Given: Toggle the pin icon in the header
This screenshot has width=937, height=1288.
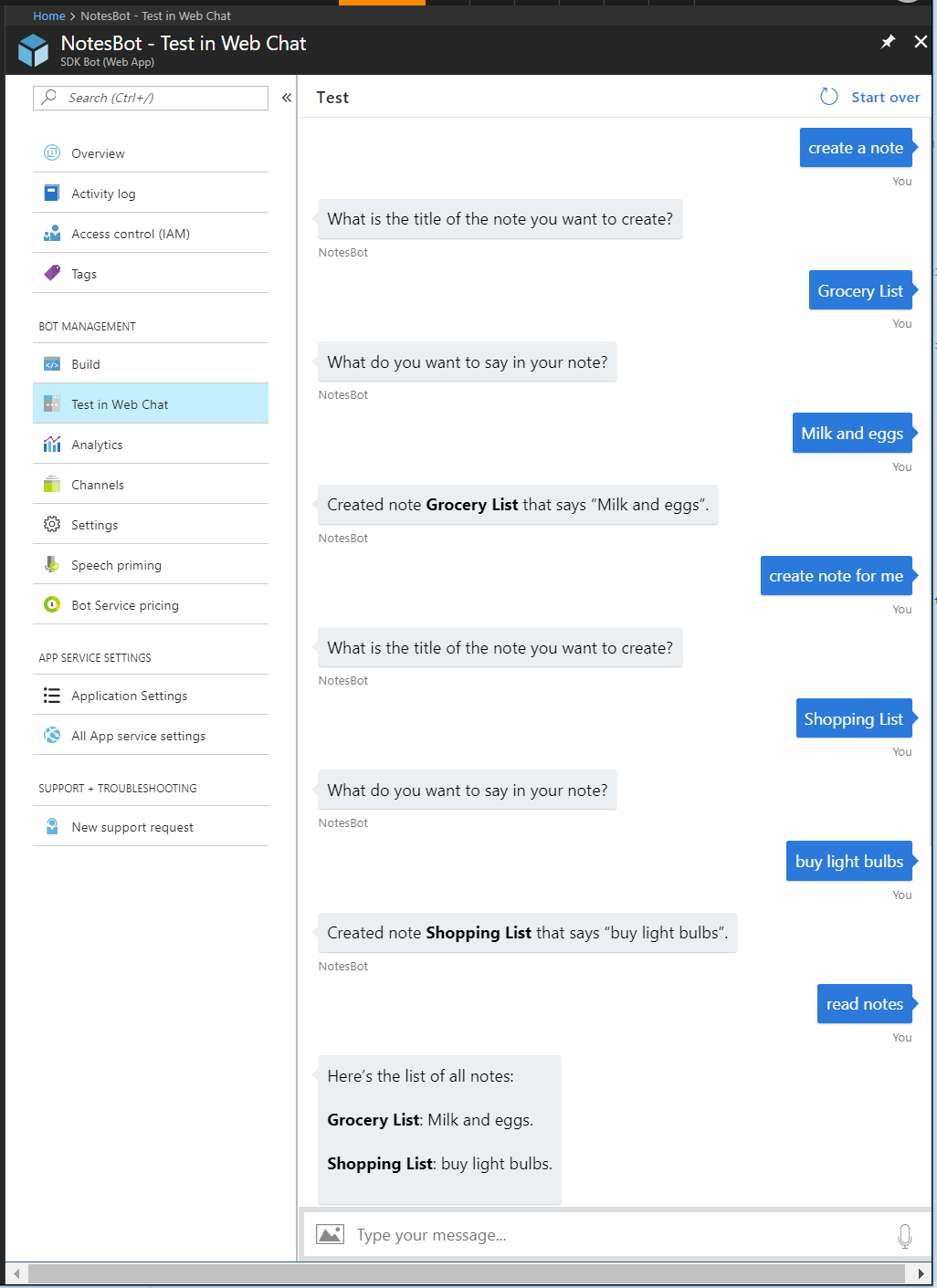Looking at the screenshot, I should (x=887, y=42).
